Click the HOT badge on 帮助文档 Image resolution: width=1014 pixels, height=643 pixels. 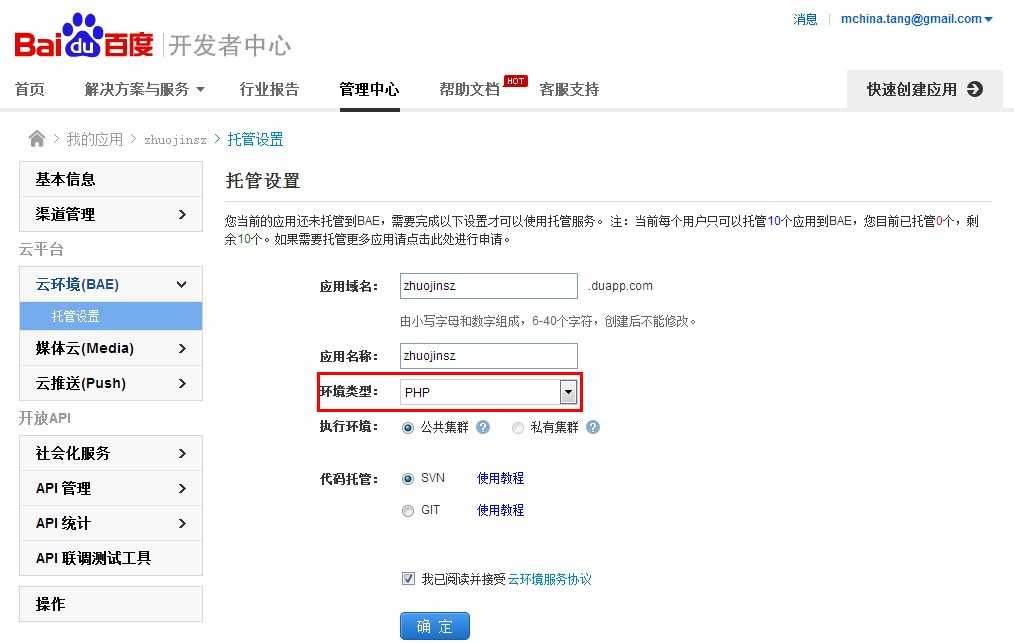coord(514,79)
